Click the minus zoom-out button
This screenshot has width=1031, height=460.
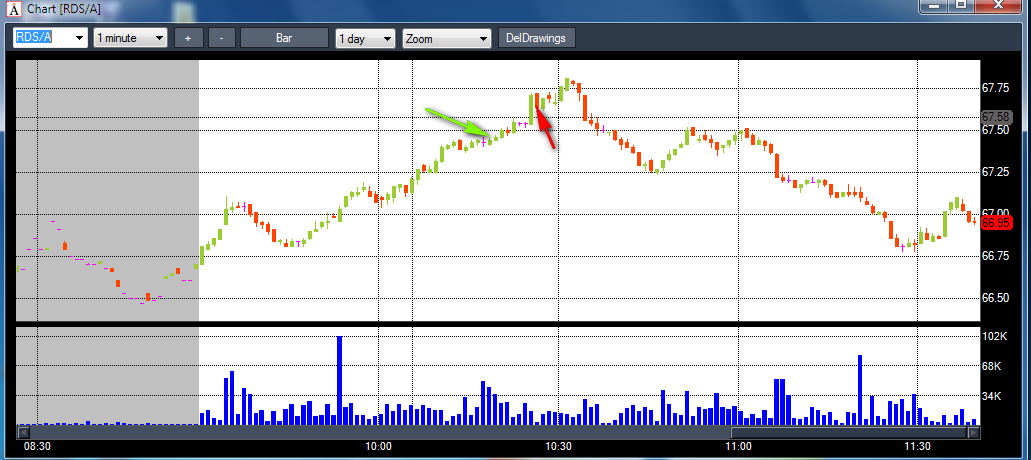pyautogui.click(x=222, y=38)
